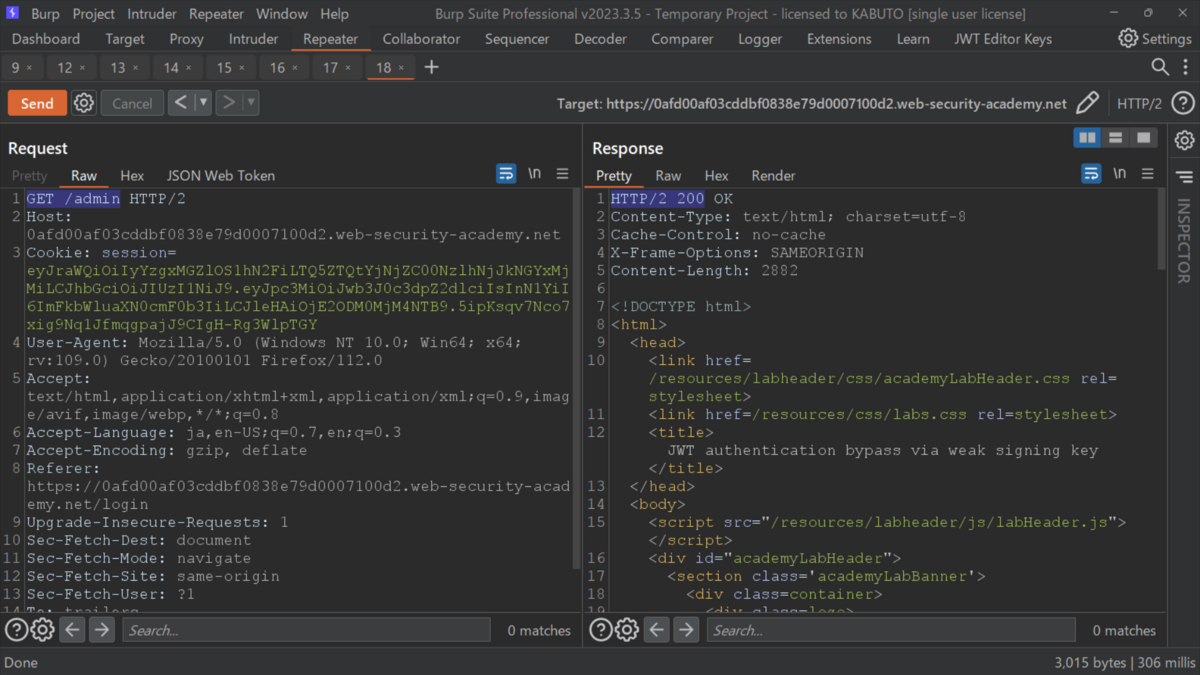Viewport: 1200px width, 675px height.
Task: Open the history back dropdown arrow
Action: click(x=203, y=103)
